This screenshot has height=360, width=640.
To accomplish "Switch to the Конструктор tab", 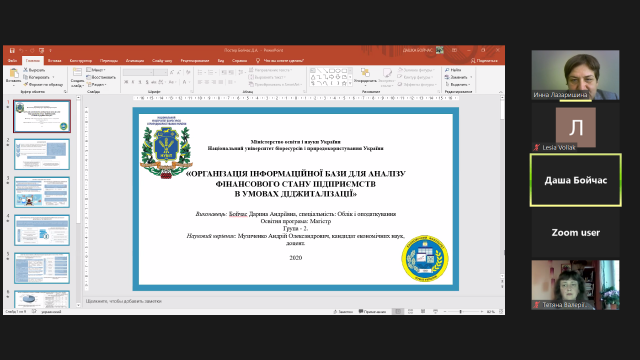I will pos(80,60).
